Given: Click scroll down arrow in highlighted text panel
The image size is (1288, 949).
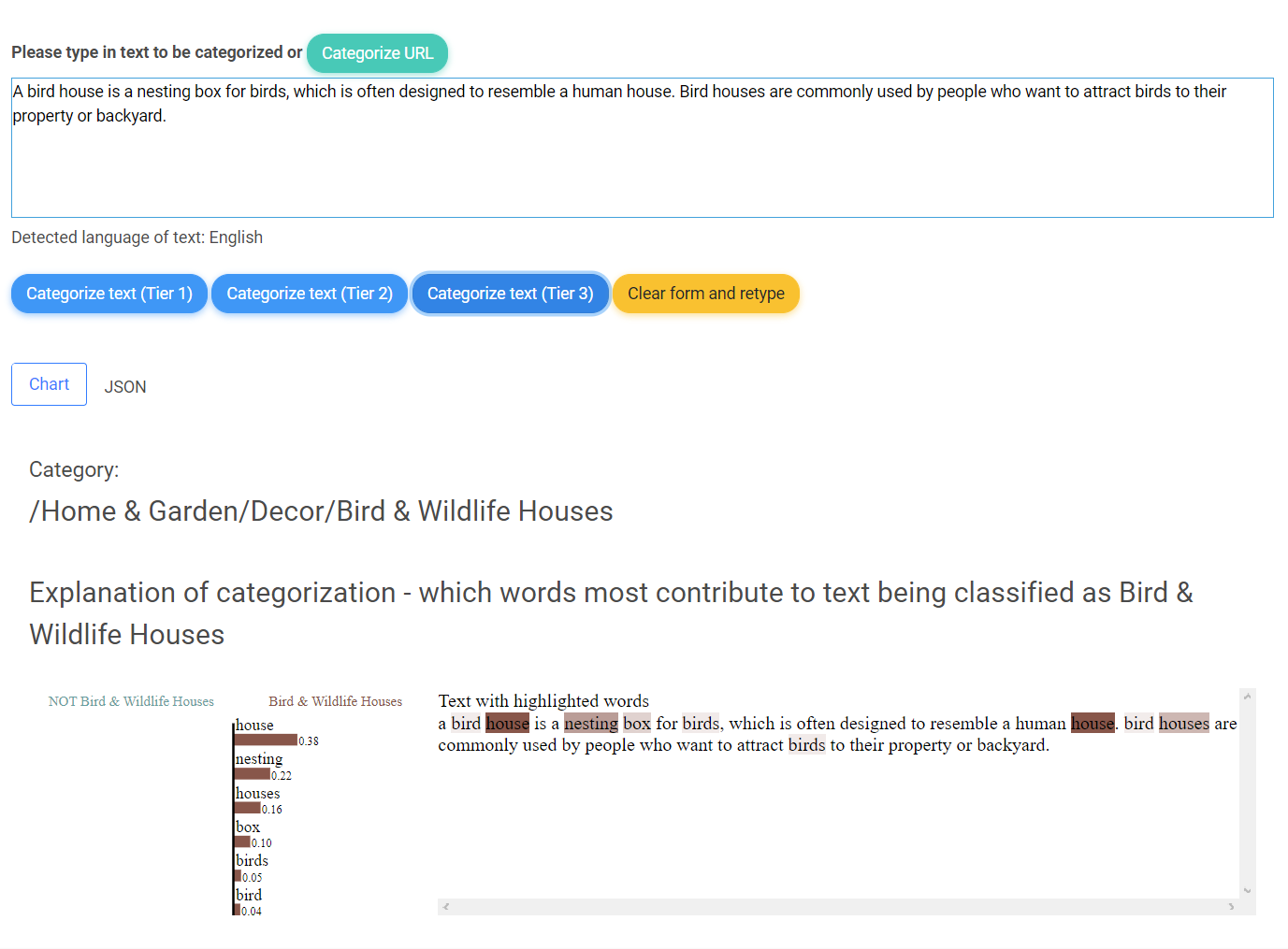Looking at the screenshot, I should (1247, 891).
